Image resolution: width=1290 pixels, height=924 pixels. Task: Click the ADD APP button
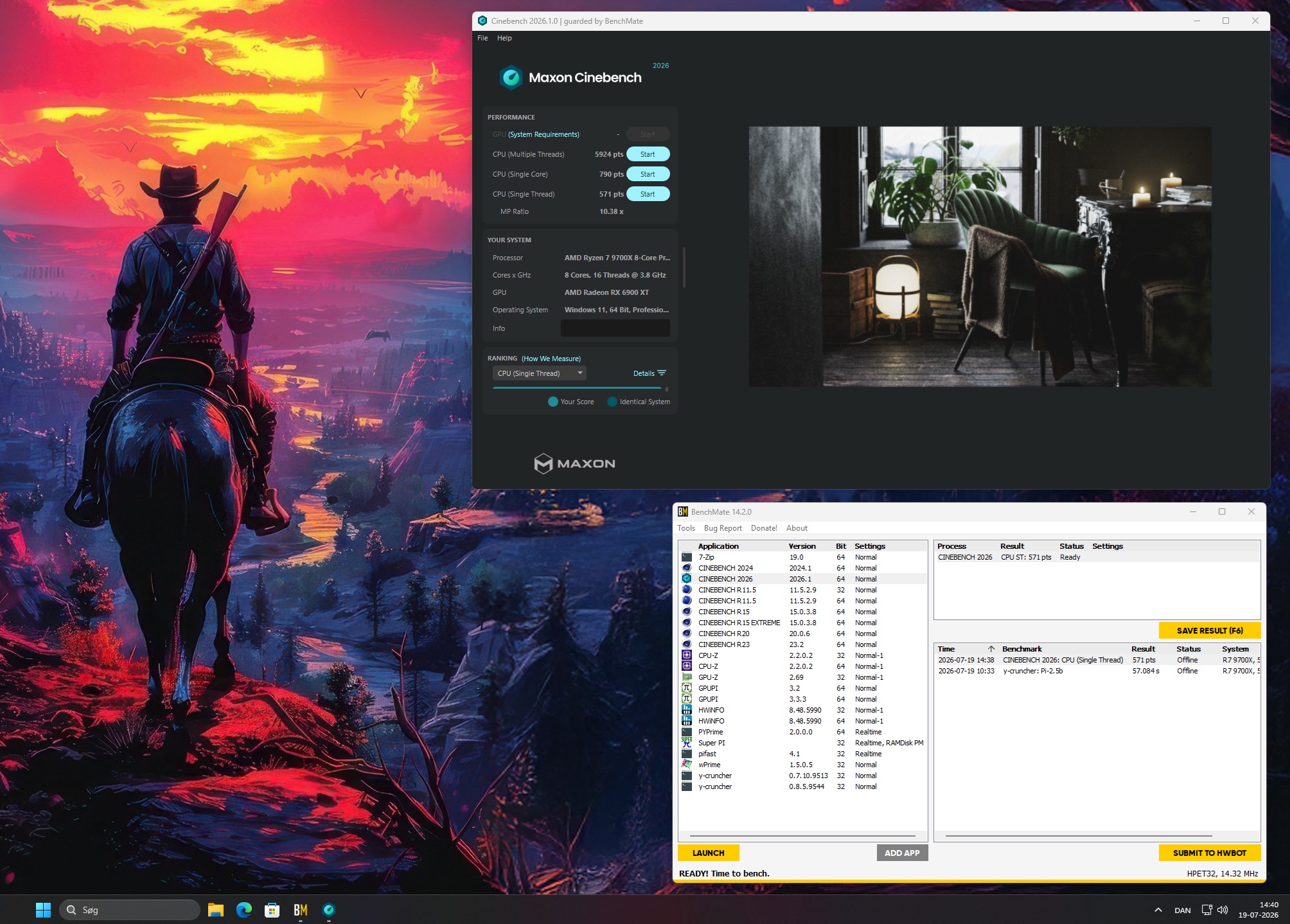tap(902, 853)
